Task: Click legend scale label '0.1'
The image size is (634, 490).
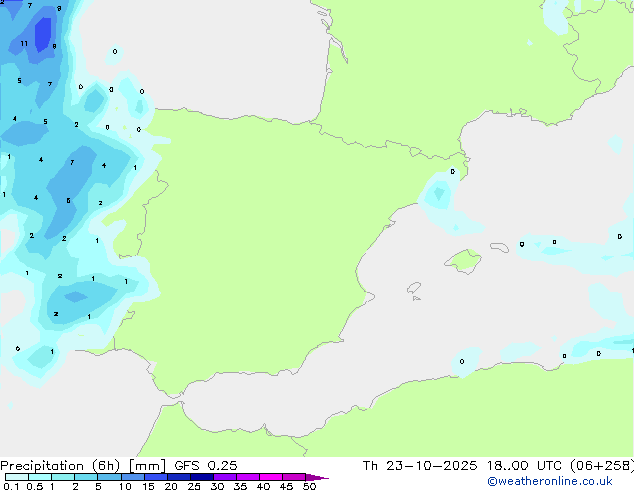Action: (x=11, y=486)
